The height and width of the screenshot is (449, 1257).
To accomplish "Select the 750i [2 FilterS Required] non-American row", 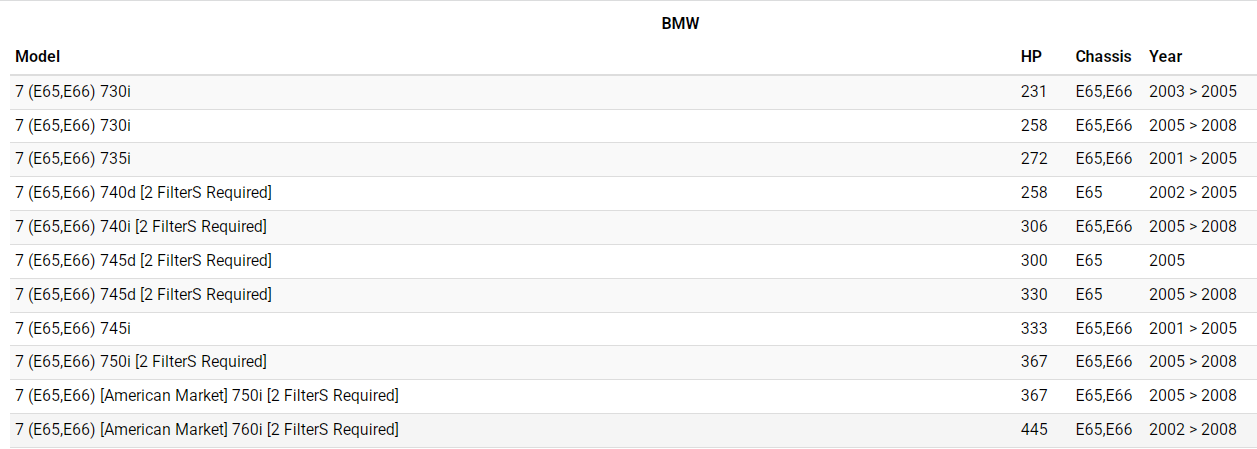I will click(141, 362).
